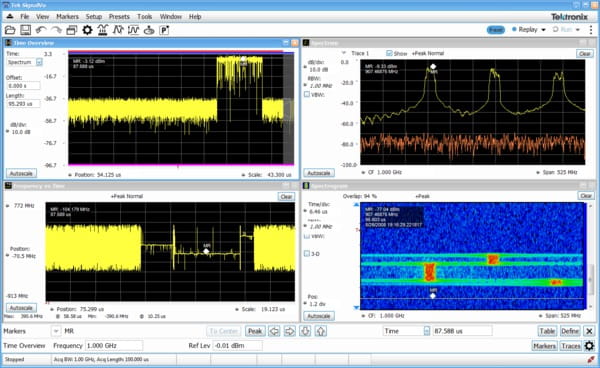This screenshot has width=600, height=368.
Task: Save with the floppy disk icon
Action: [x=25, y=30]
